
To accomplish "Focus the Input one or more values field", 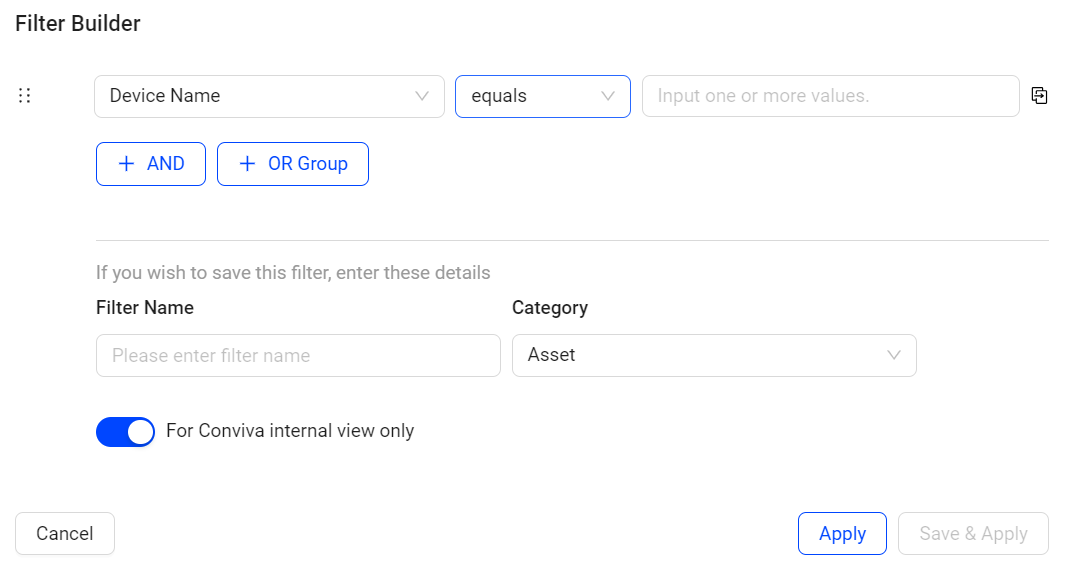I will (831, 96).
